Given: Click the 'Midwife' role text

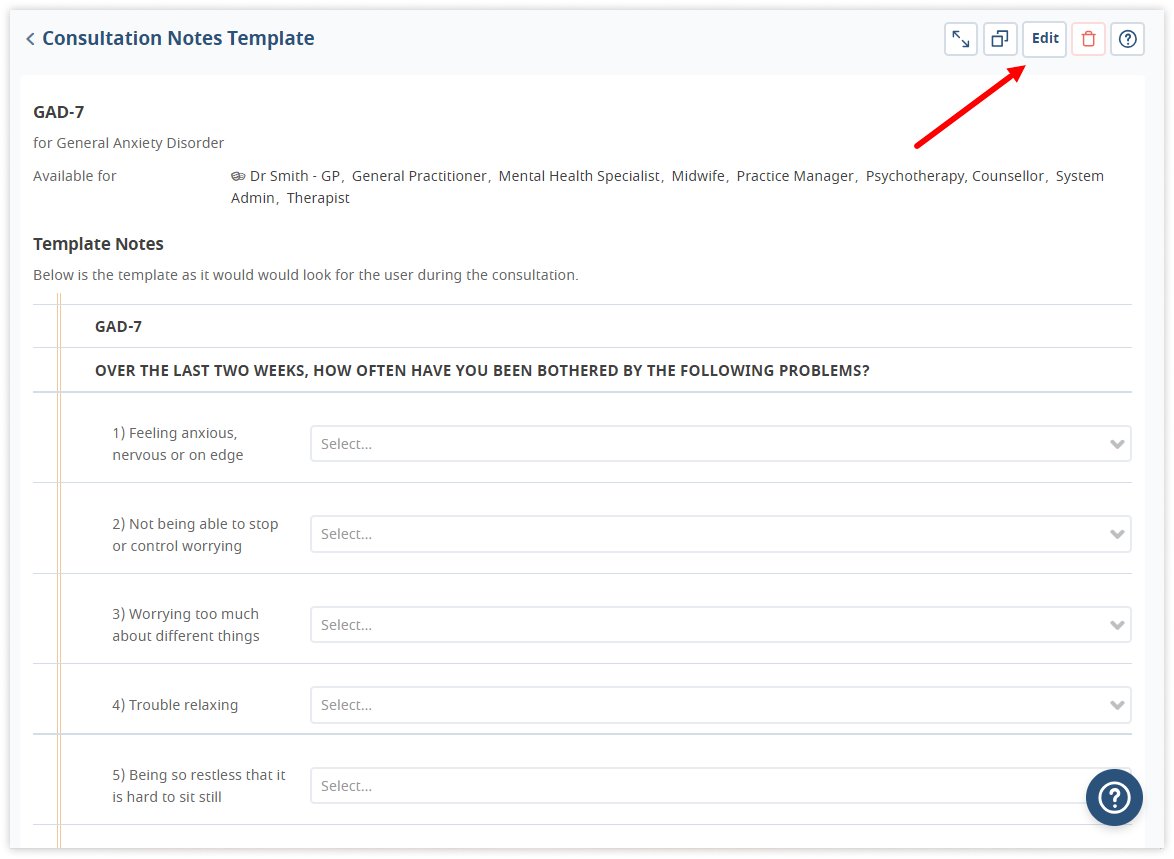Looking at the screenshot, I should tap(698, 176).
